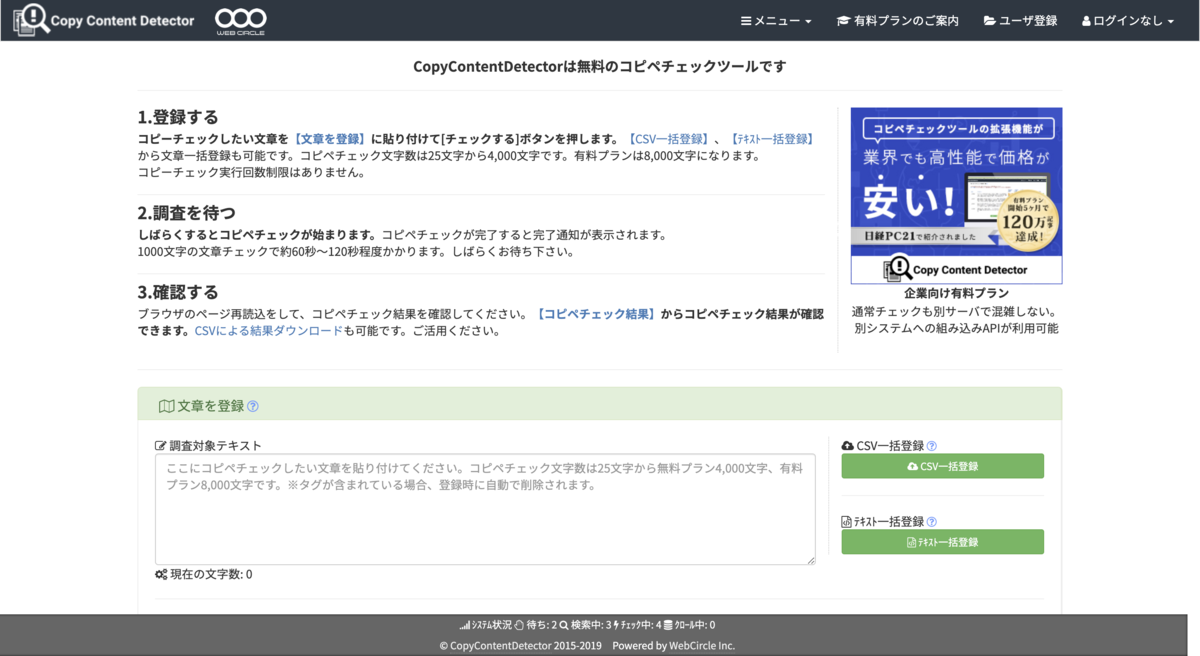This screenshot has height=656, width=1200.
Task: Click the システム状況 signal bars icon
Action: pos(465,624)
